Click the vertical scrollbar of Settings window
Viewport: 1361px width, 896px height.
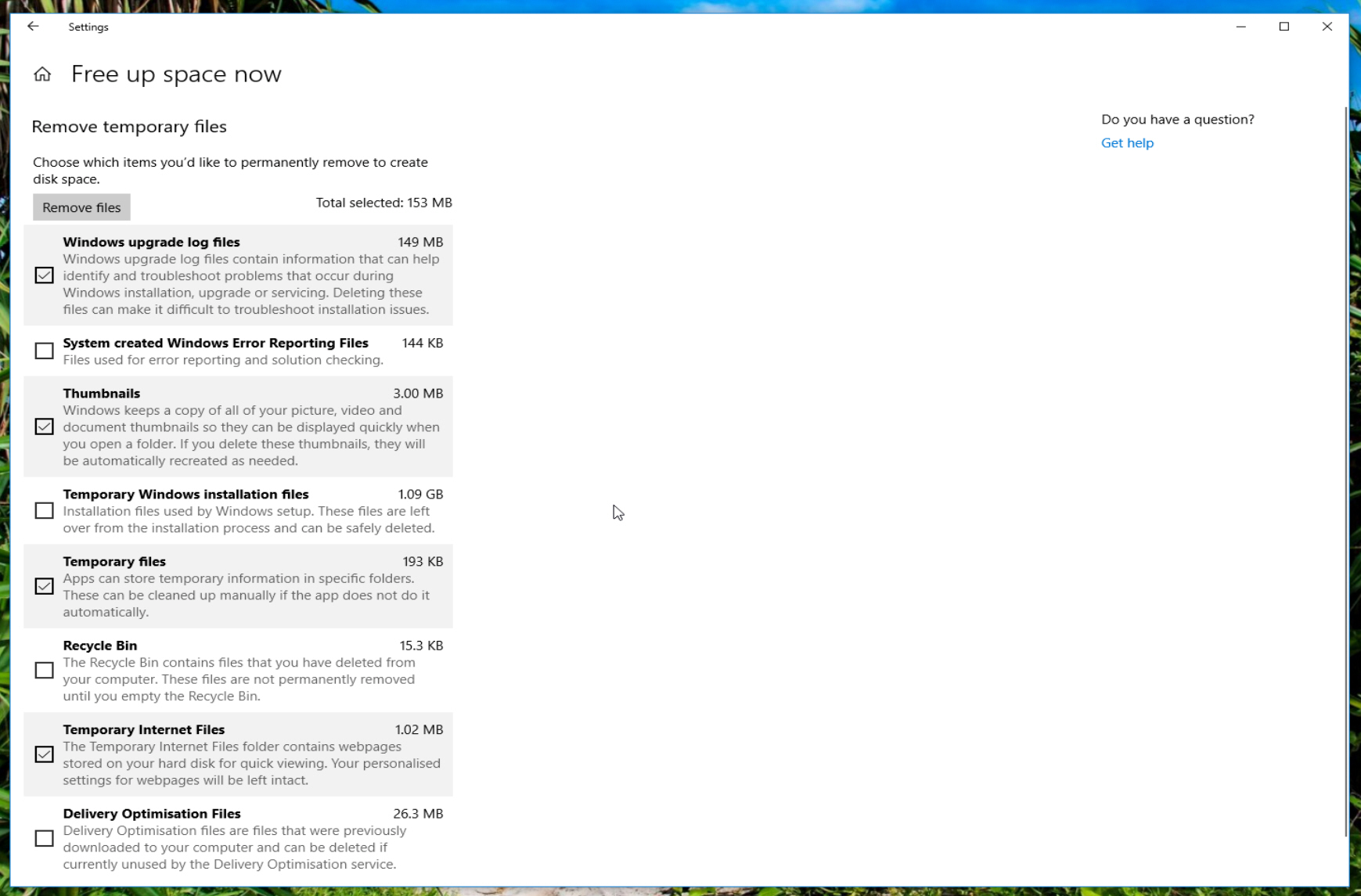click(x=1345, y=471)
